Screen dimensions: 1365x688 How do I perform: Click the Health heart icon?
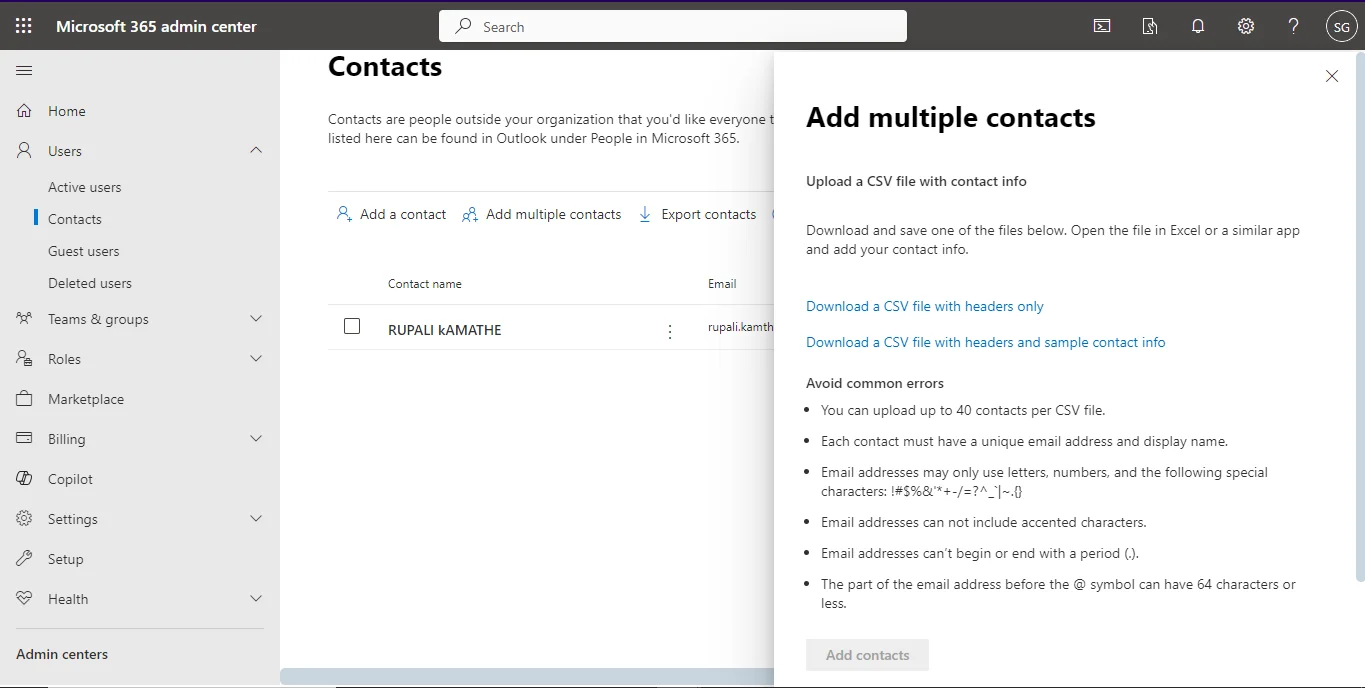[x=25, y=599]
